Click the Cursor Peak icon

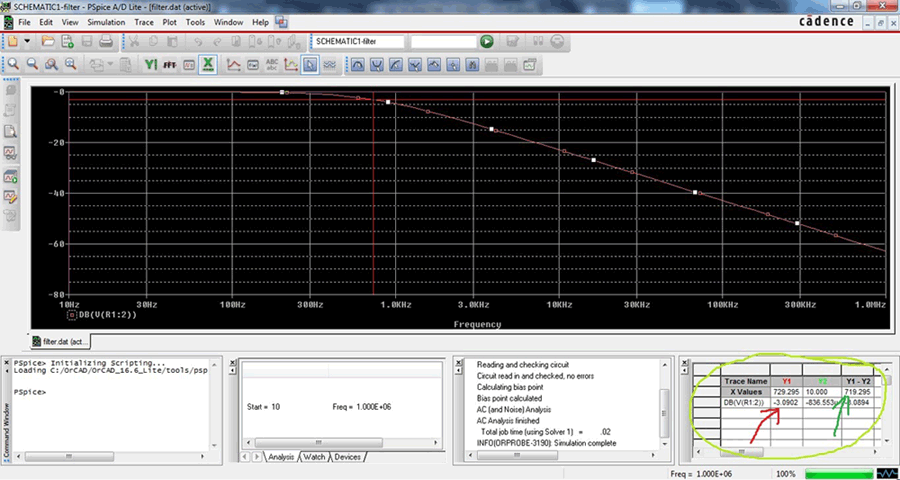coord(358,65)
